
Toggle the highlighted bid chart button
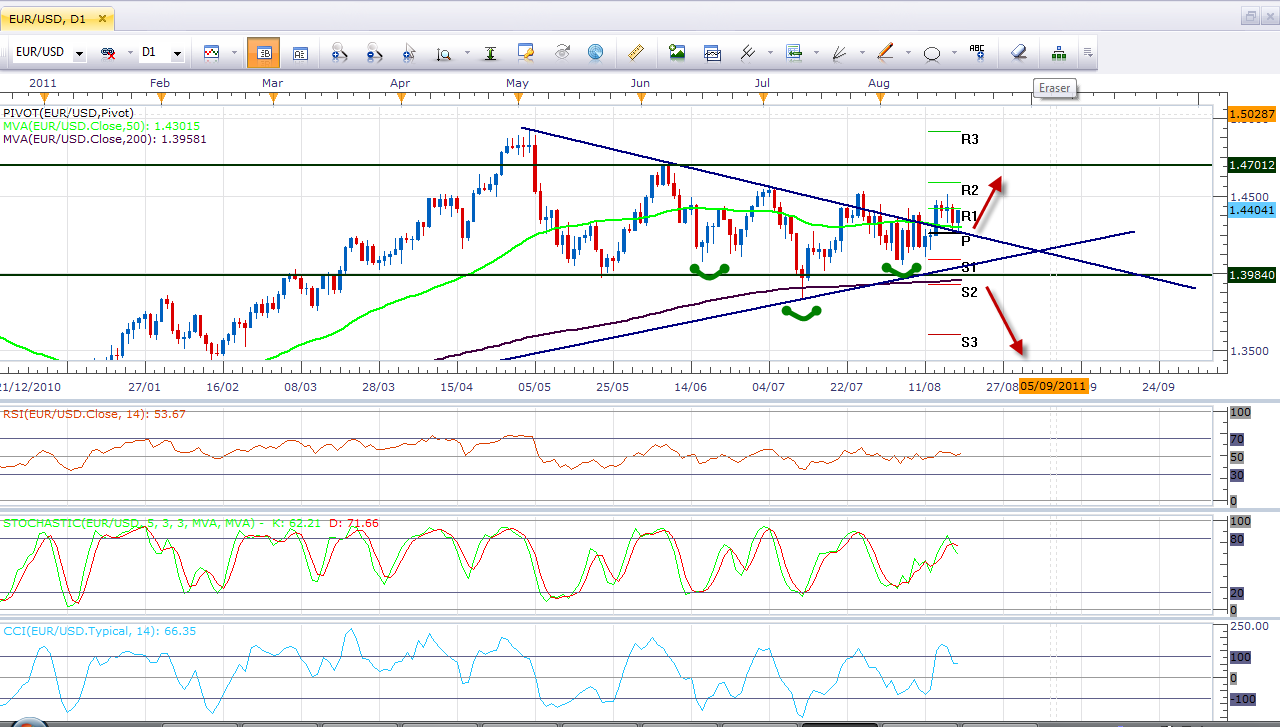263,52
